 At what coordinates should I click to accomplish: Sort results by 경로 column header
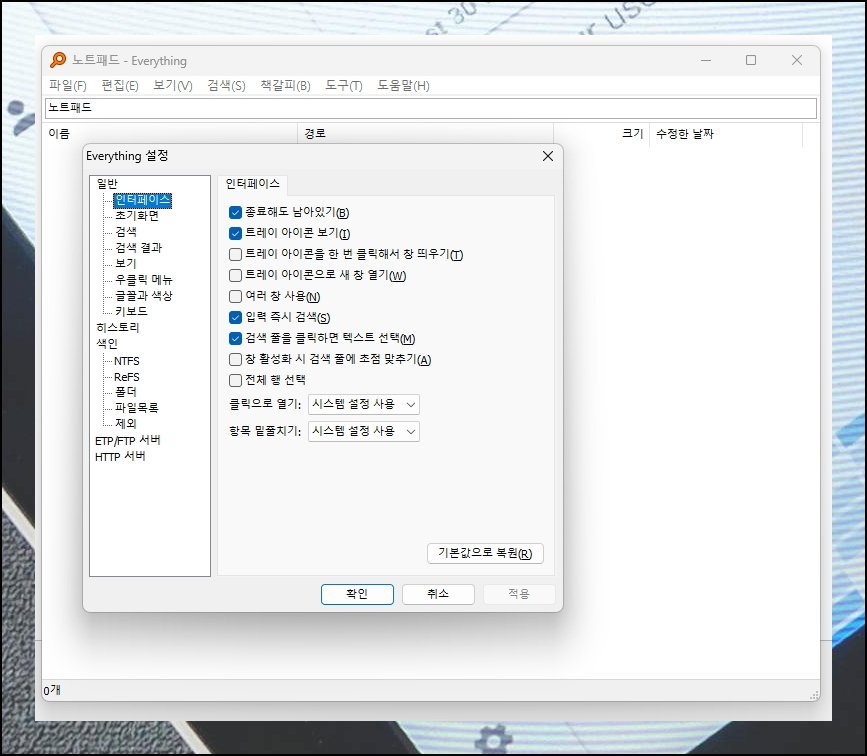426,134
